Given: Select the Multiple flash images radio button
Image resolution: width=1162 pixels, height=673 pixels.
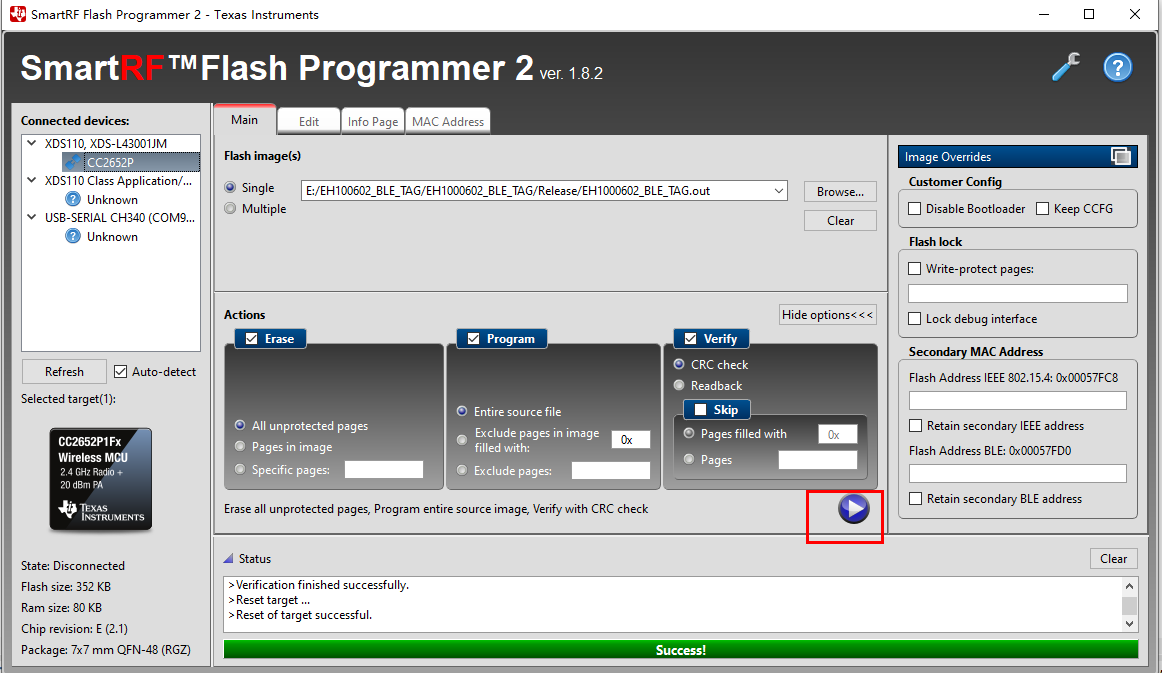Looking at the screenshot, I should 230,208.
